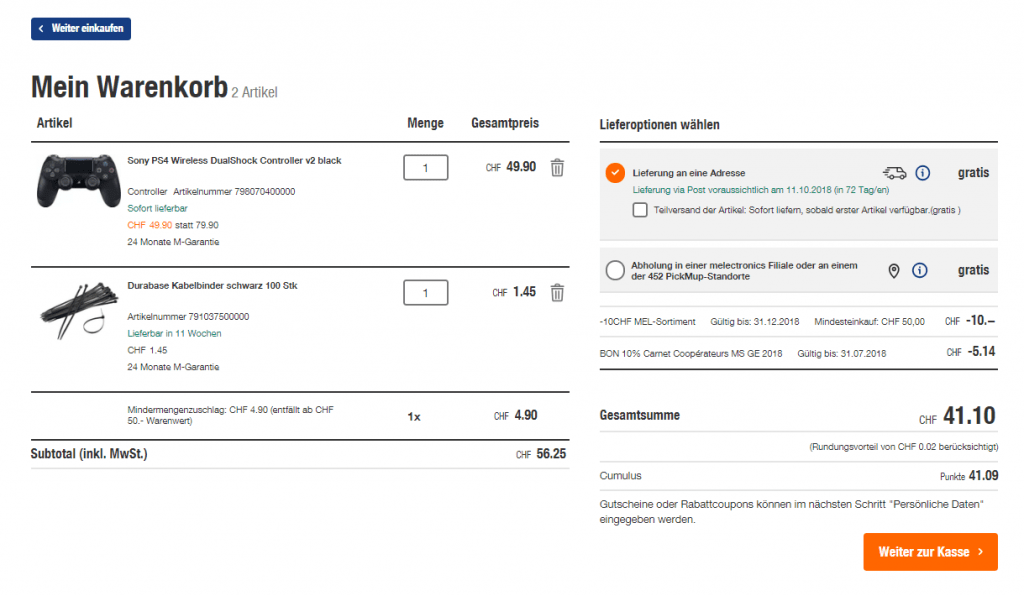Click the back chevron in 'Weiter einkaufen'
The width and height of the screenshot is (1024, 596).
coord(41,29)
